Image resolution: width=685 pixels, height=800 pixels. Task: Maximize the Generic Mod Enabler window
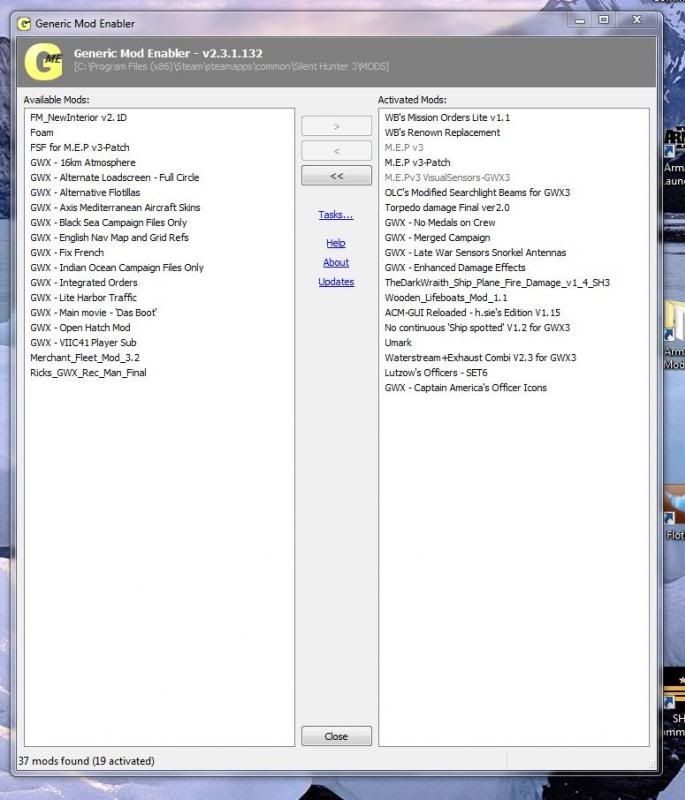coord(604,20)
